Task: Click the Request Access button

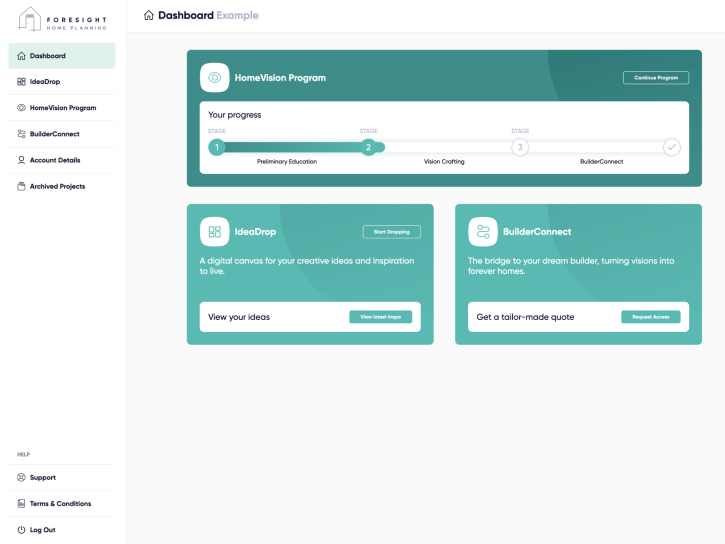Action: pyautogui.click(x=651, y=317)
